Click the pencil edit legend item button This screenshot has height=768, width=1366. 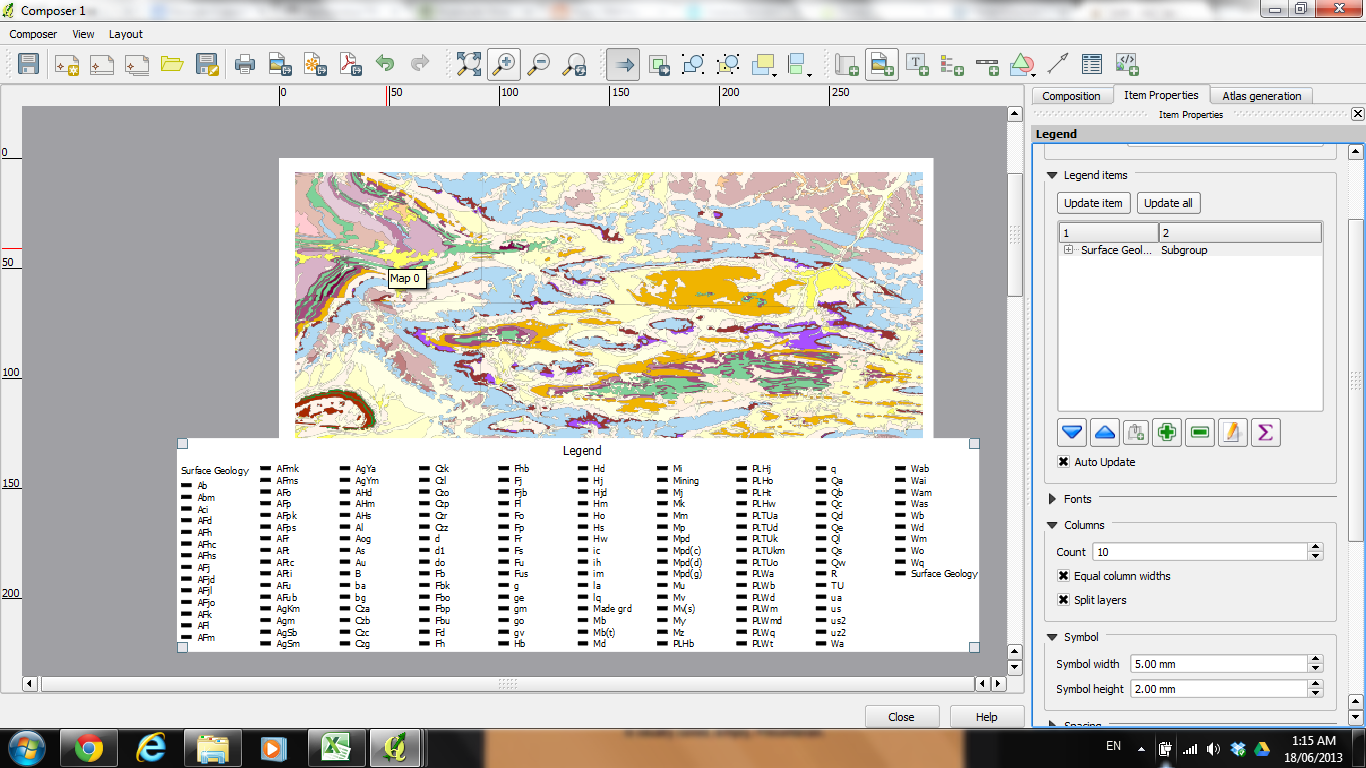click(x=1233, y=433)
